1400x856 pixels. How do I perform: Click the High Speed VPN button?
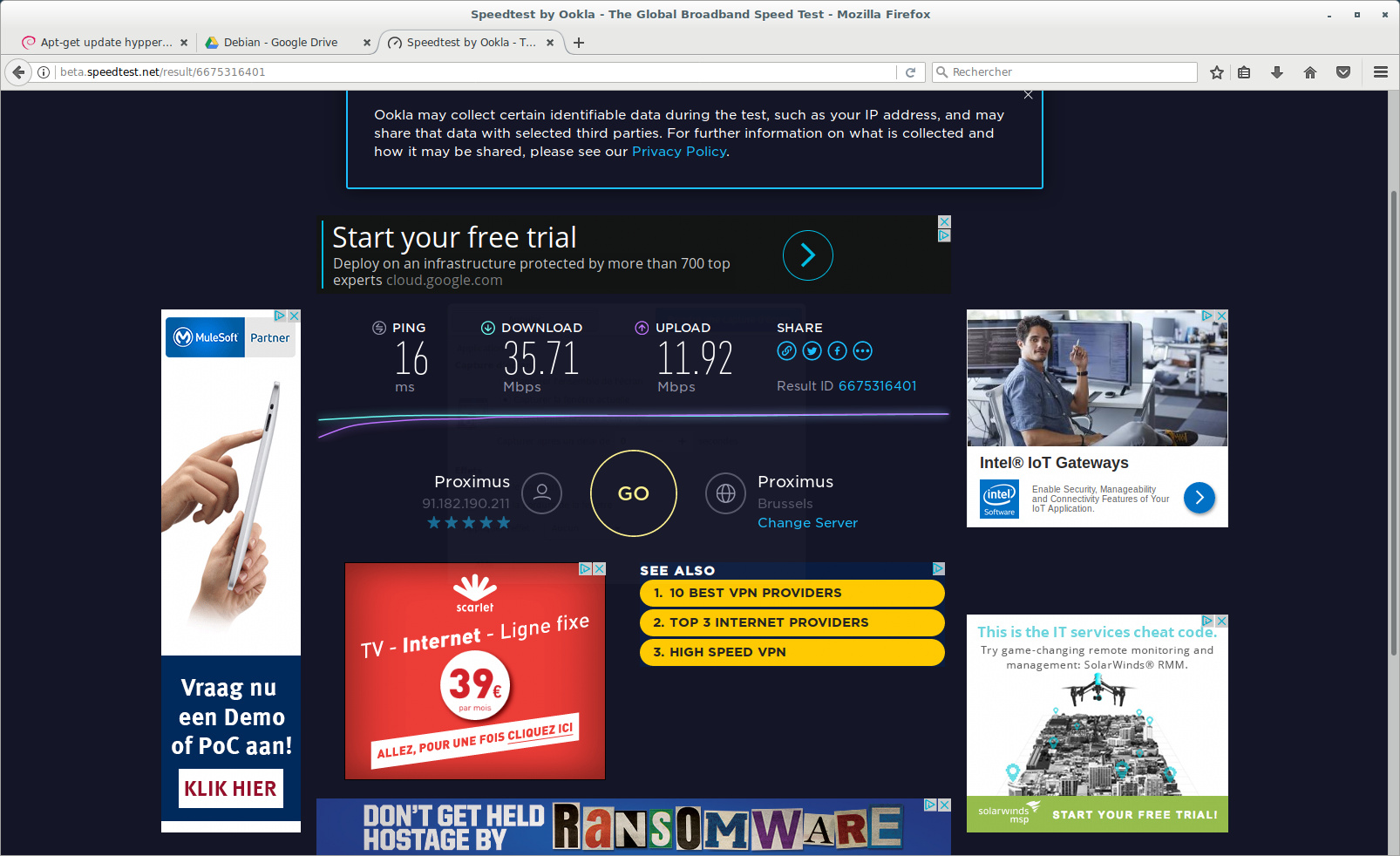792,652
